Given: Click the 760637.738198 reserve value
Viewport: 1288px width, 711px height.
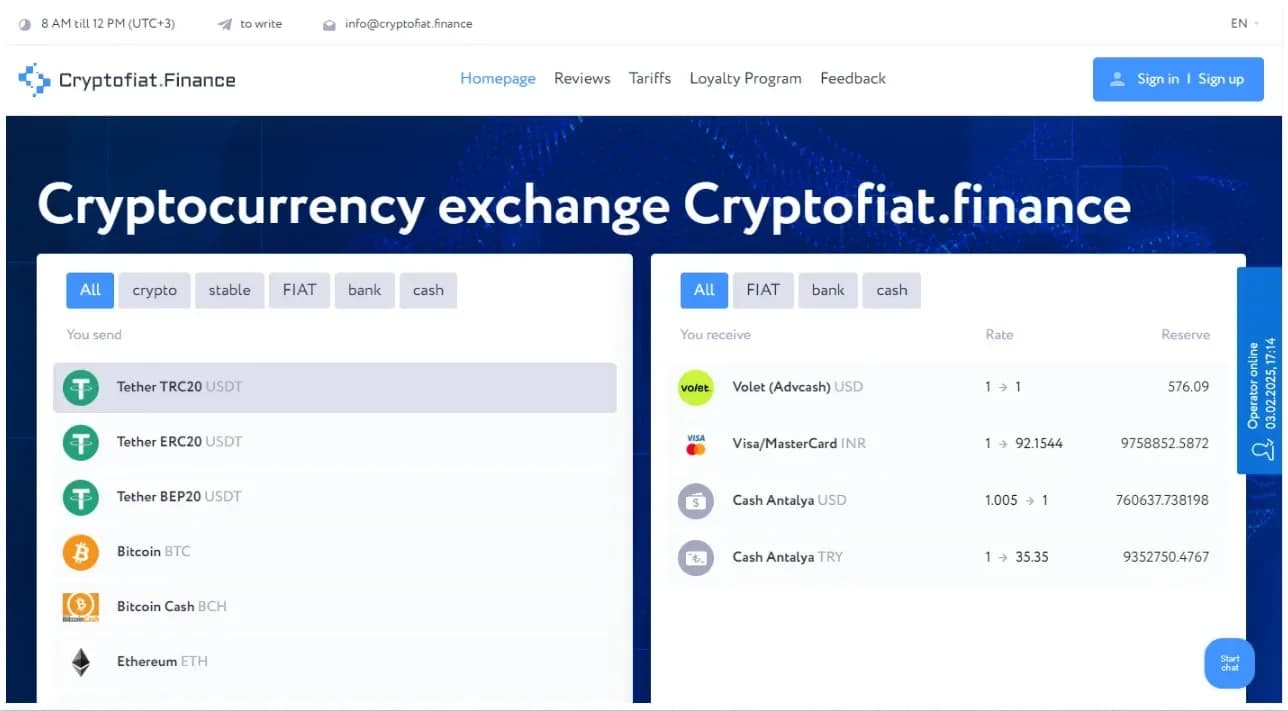Looking at the screenshot, I should click(x=1162, y=500).
